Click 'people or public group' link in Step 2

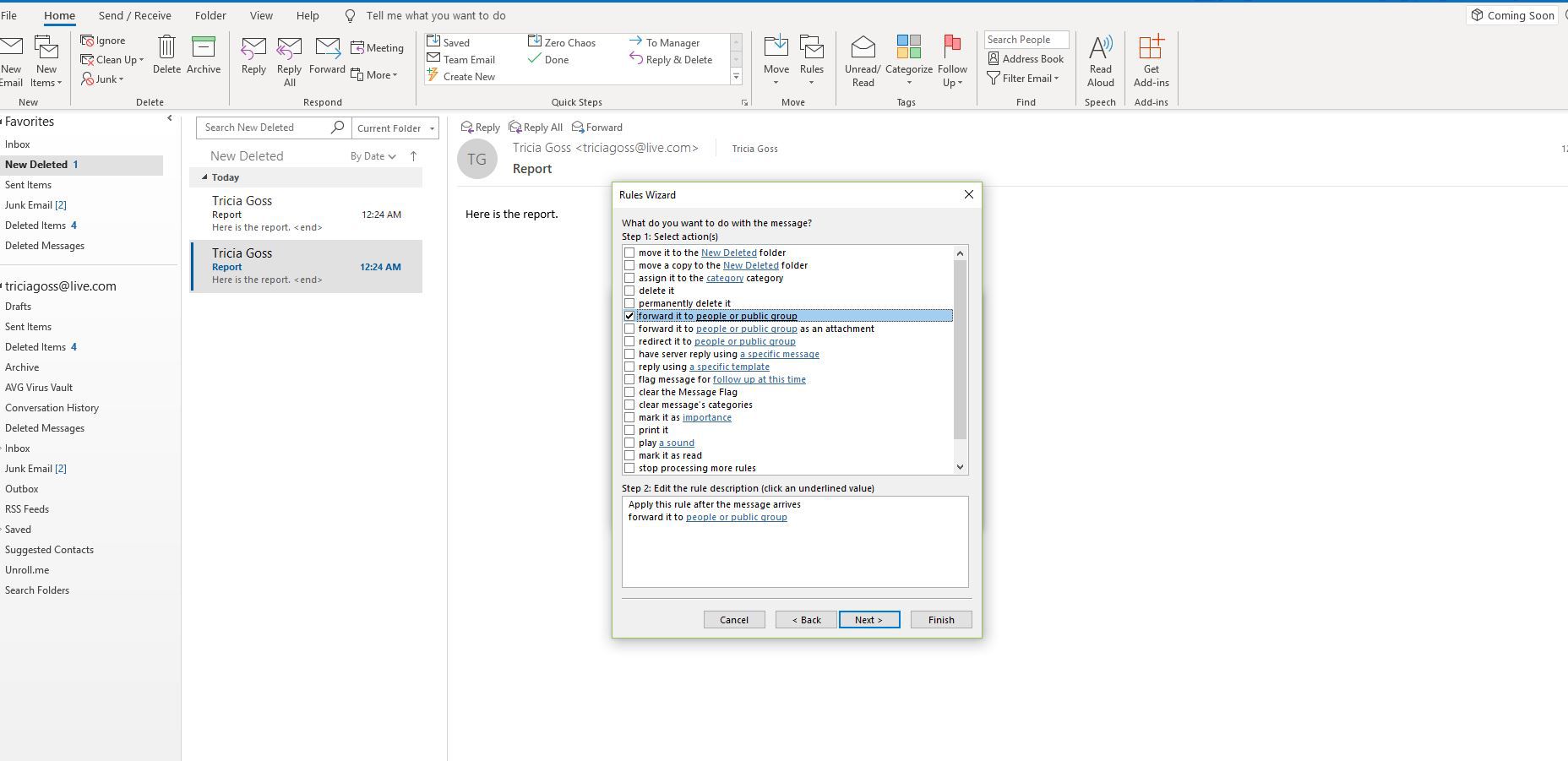coord(737,517)
